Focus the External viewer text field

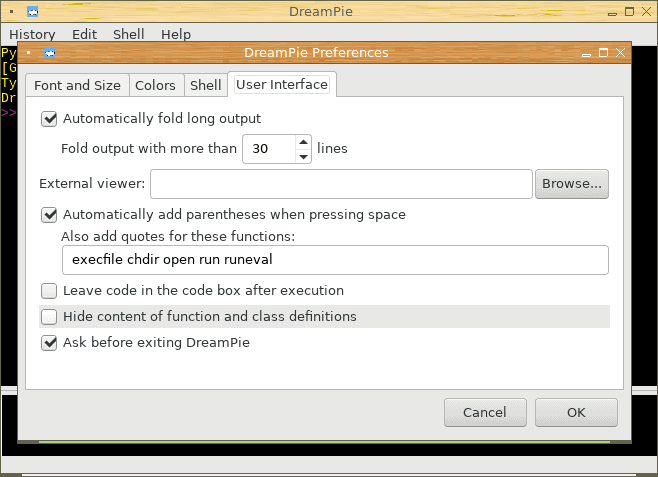(341, 184)
